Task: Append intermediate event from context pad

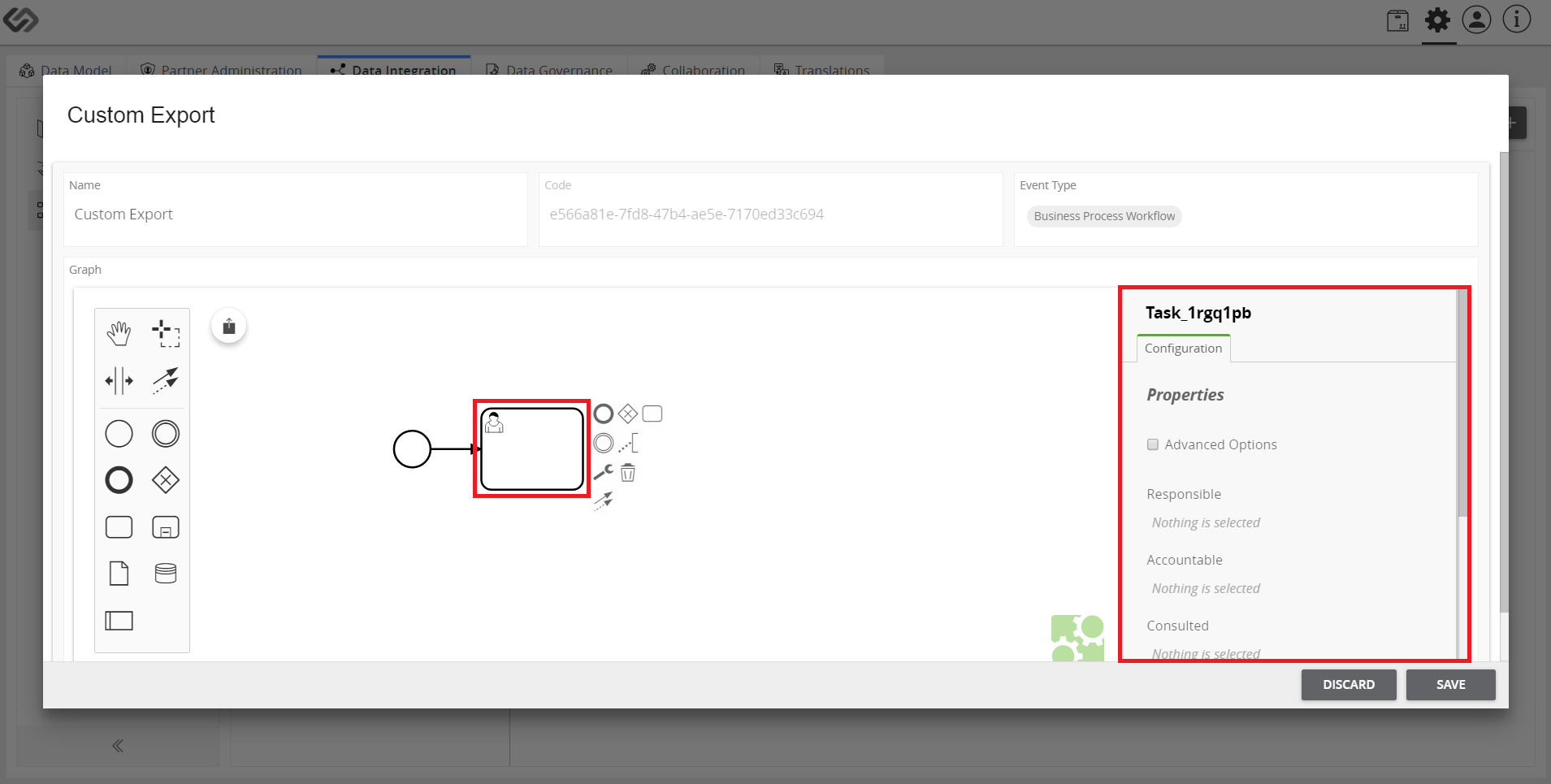Action: click(604, 444)
